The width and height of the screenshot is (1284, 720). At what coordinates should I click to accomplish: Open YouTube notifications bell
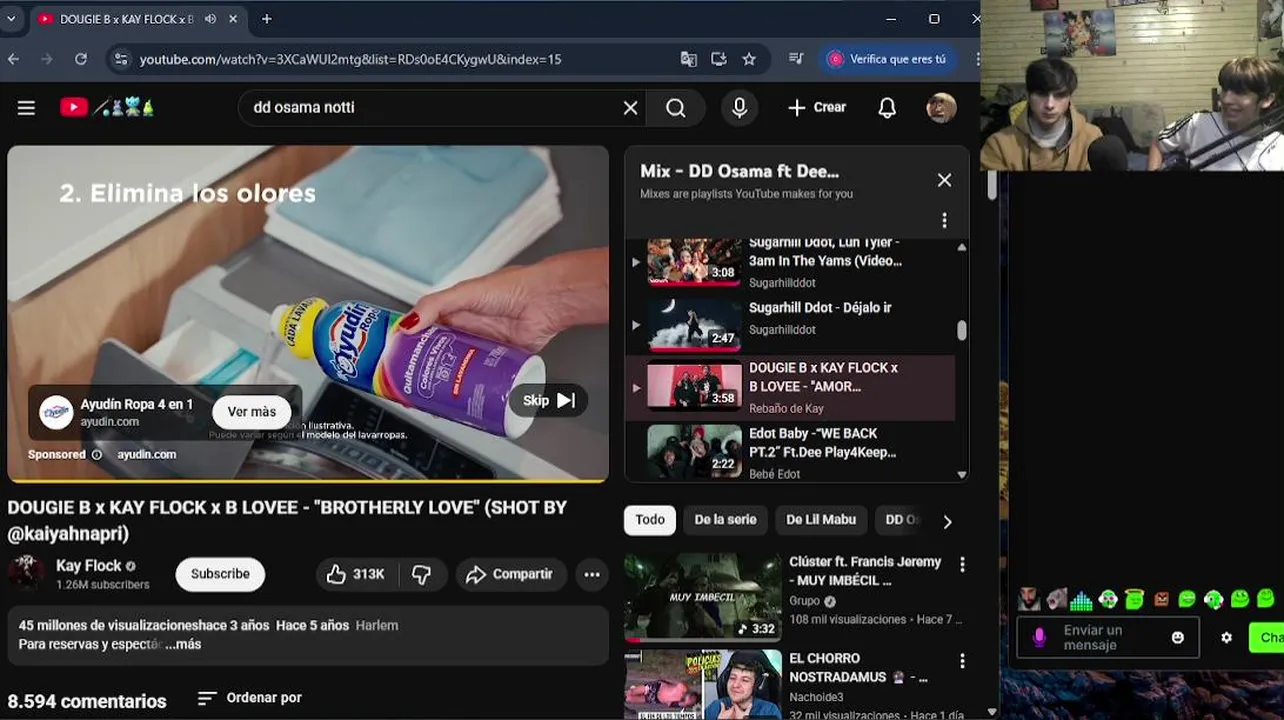click(x=887, y=108)
